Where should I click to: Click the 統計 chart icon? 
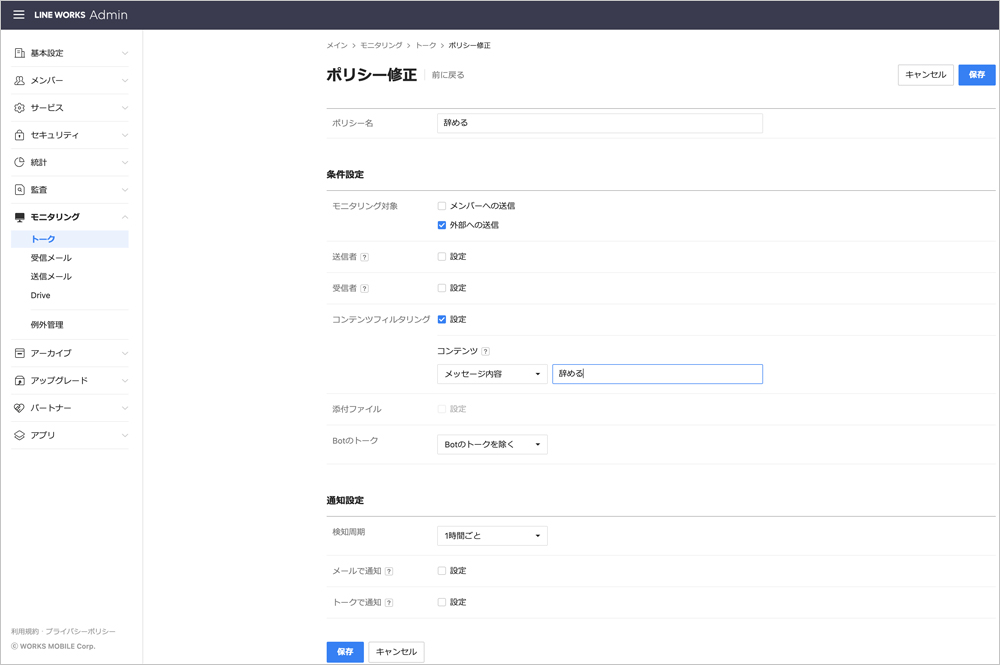(x=19, y=162)
